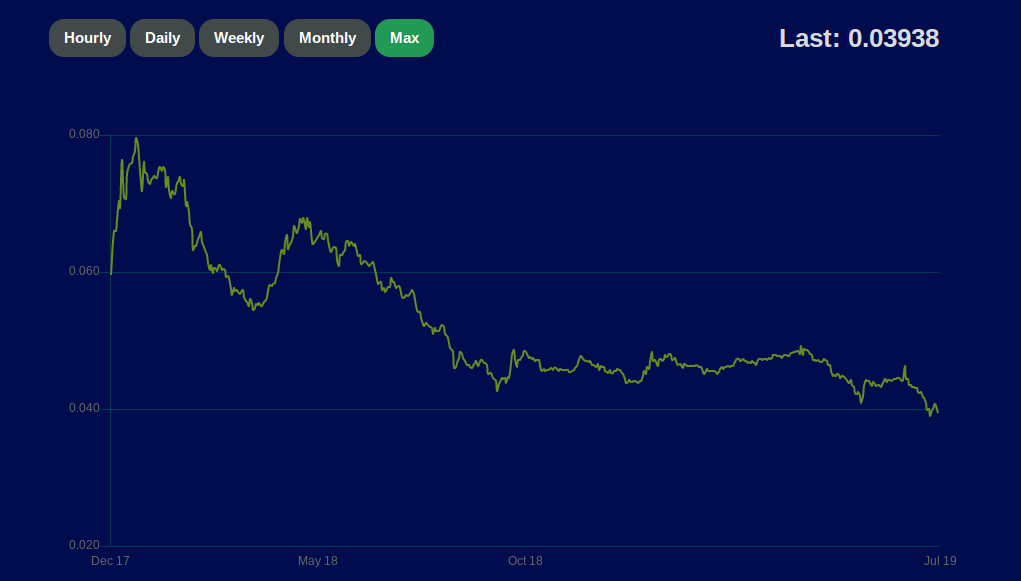This screenshot has height=581, width=1021.
Task: Click the Oct 18 date label
Action: [525, 561]
